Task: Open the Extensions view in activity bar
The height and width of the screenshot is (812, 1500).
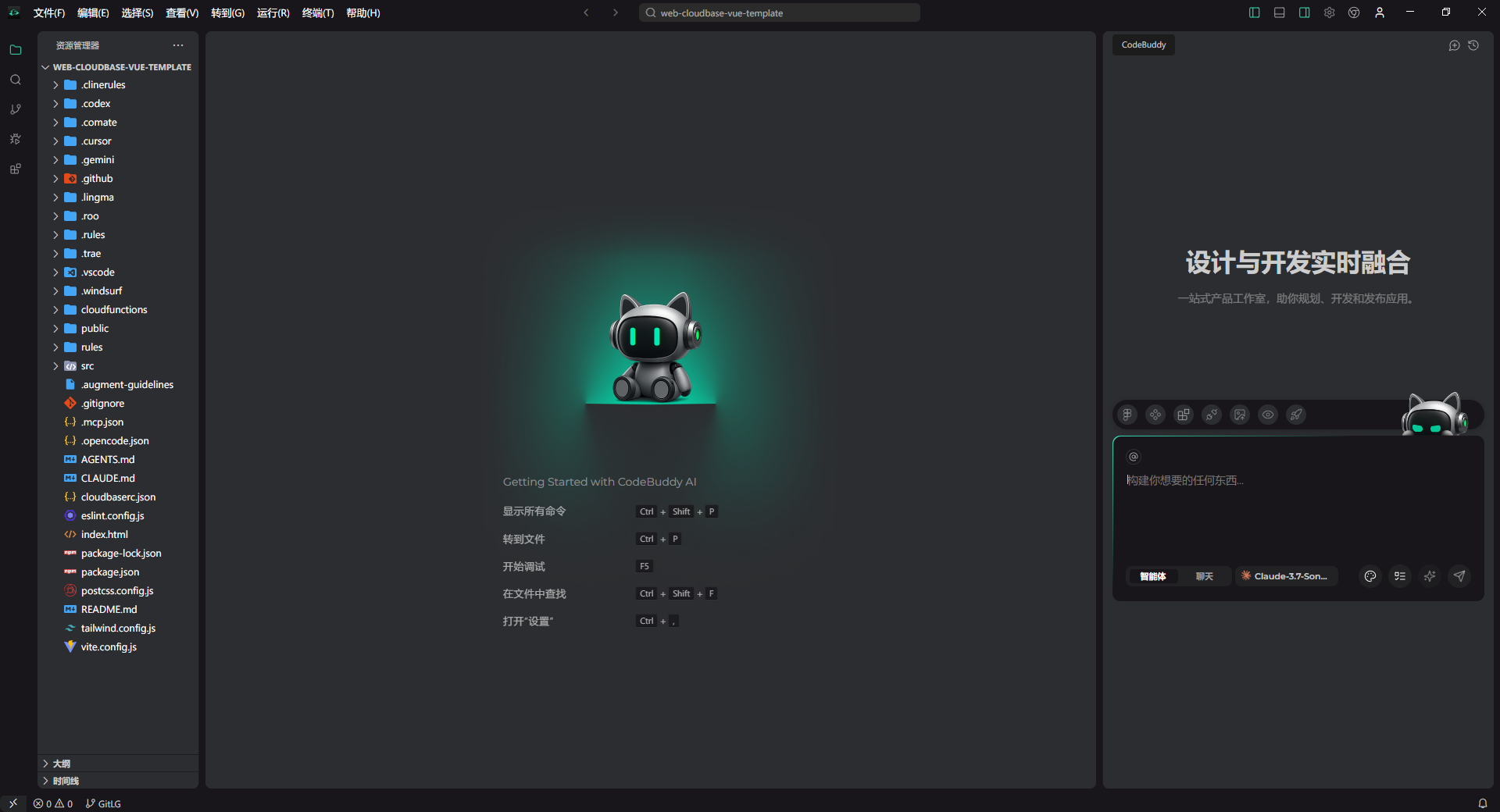Action: (x=15, y=169)
